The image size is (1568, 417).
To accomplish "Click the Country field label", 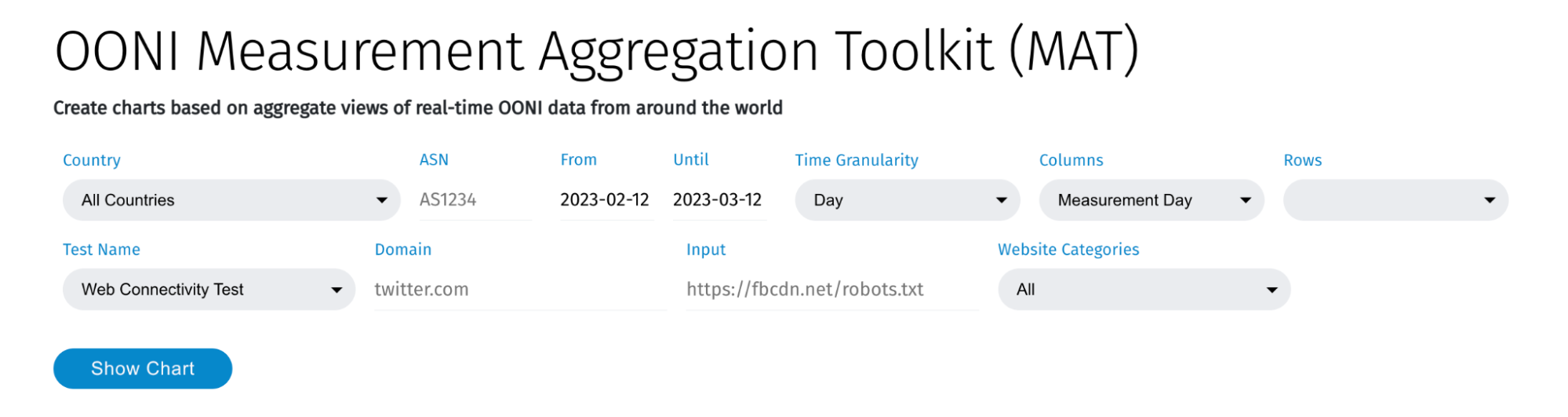I will (92, 160).
